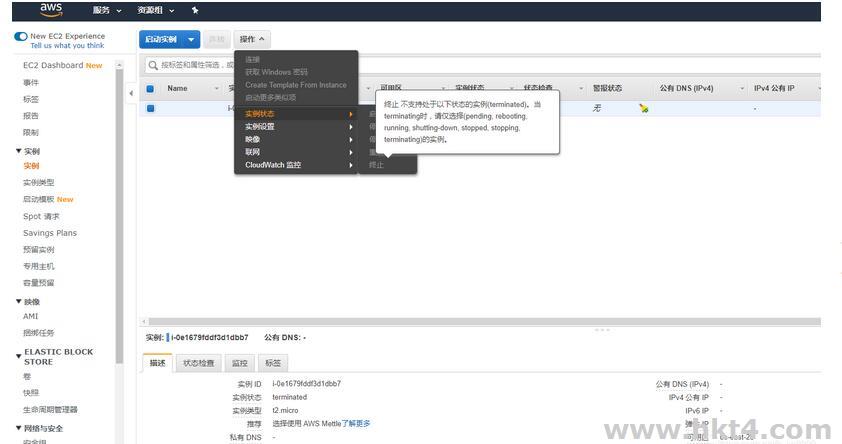This screenshot has width=842, height=444.
Task: Toggle the select-all checkbox in table header
Action: (150, 89)
